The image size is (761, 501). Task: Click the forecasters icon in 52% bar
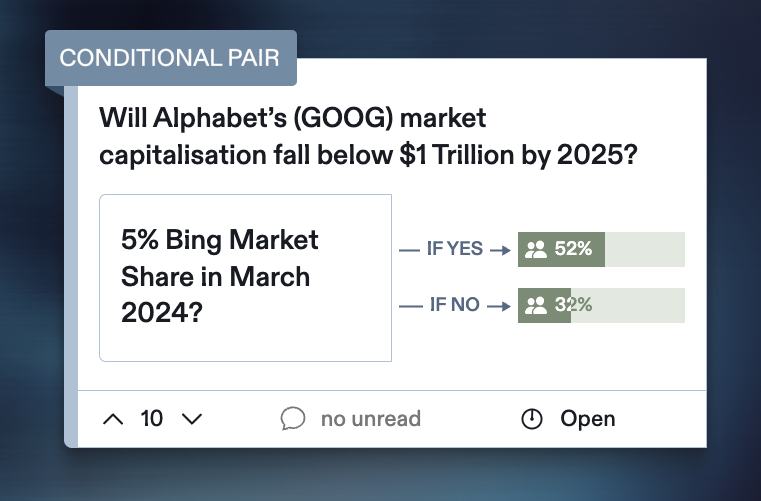pos(536,250)
